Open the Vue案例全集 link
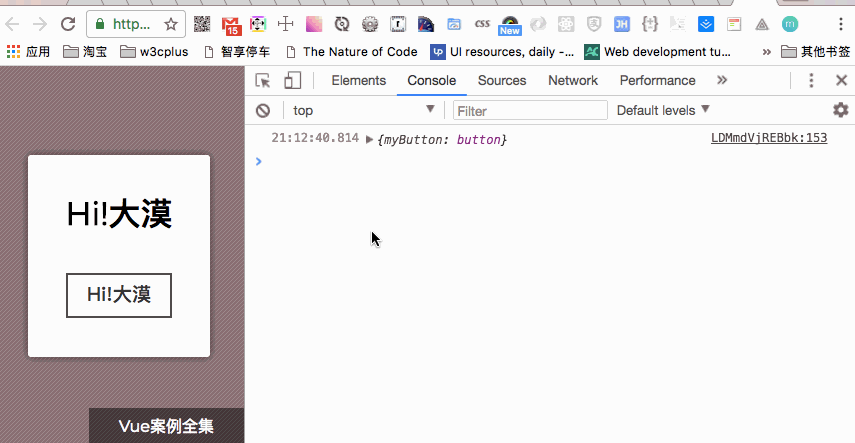 tap(166, 426)
